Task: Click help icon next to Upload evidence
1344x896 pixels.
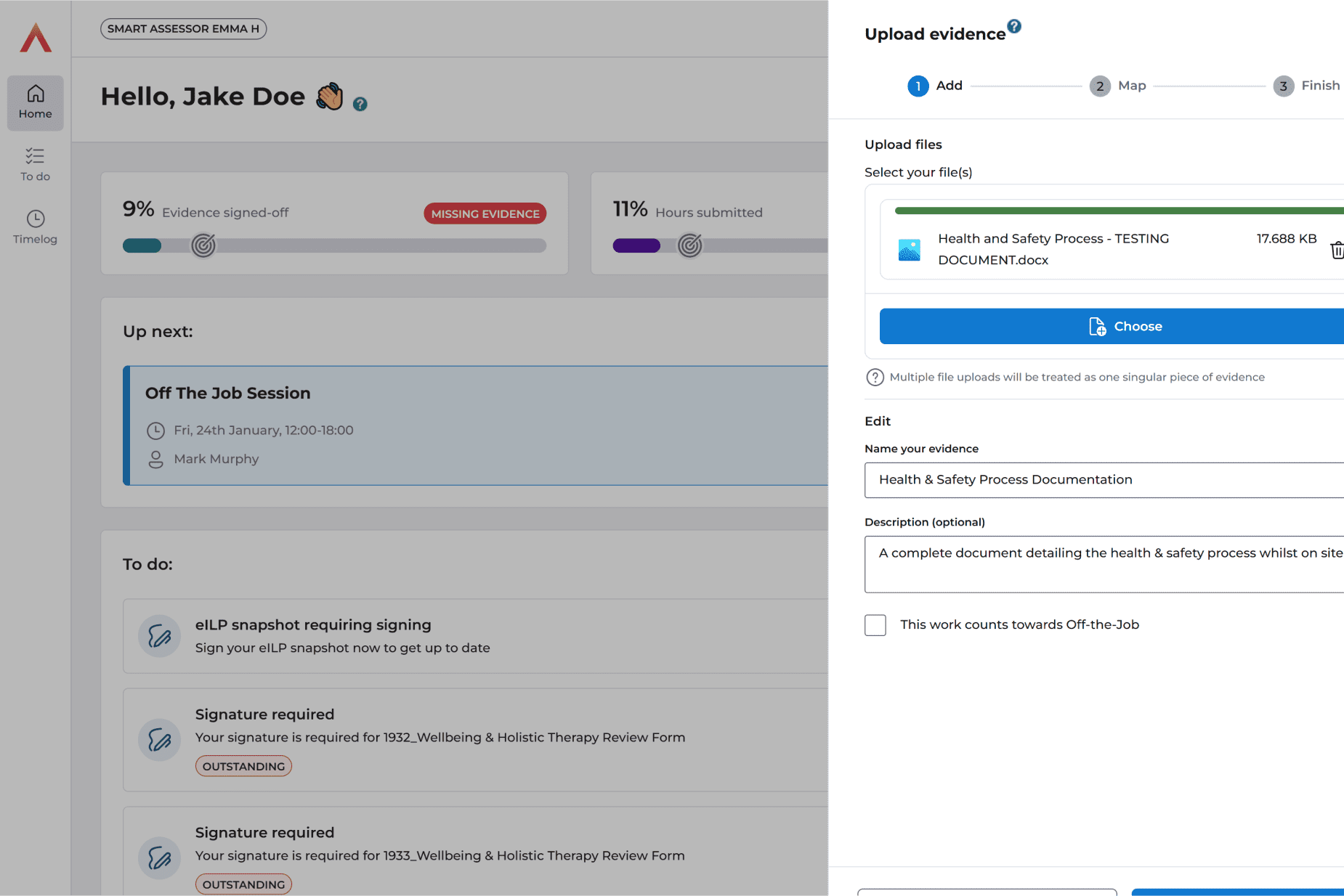Action: [x=1014, y=26]
